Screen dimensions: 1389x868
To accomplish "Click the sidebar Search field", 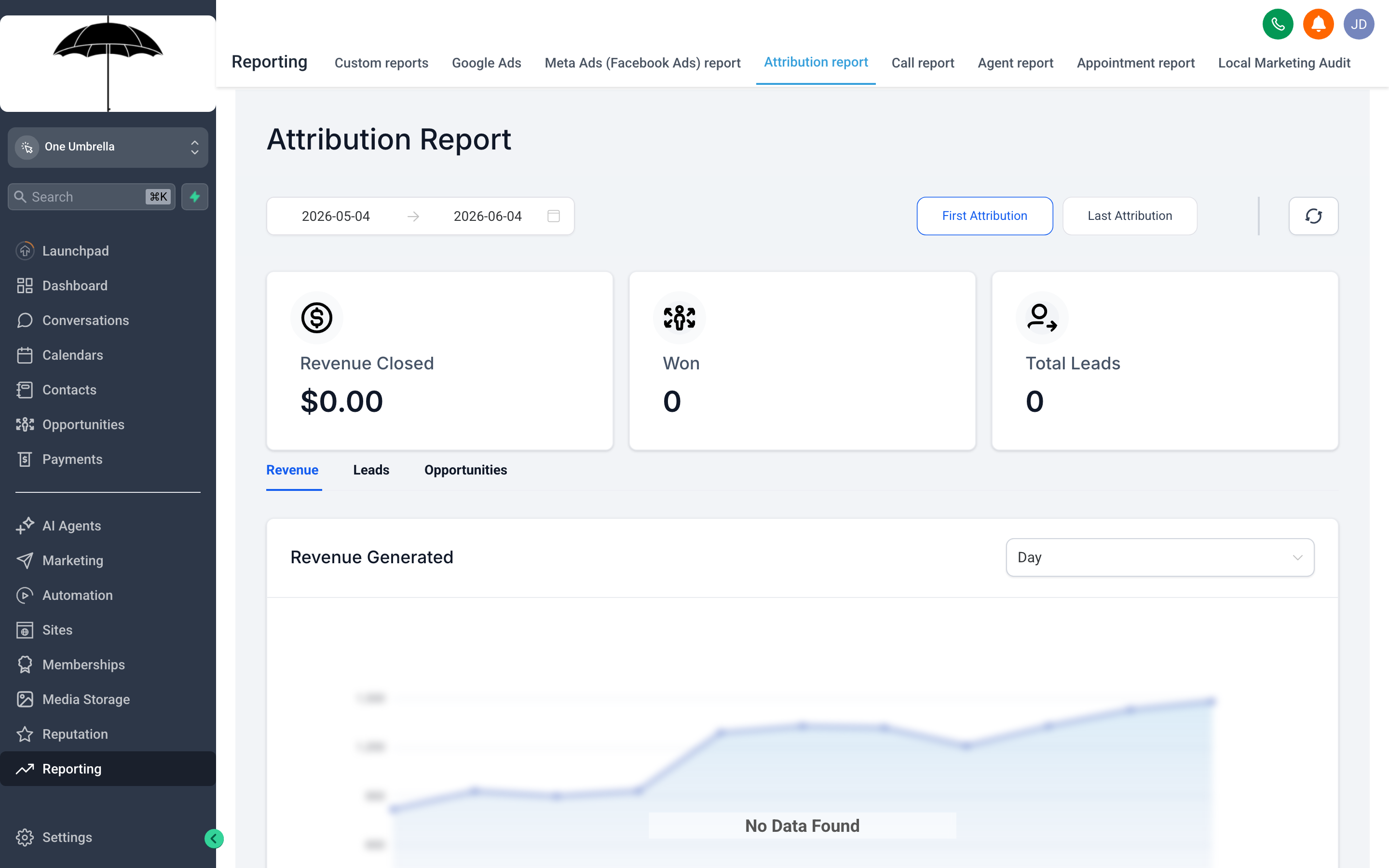I will (92, 197).
